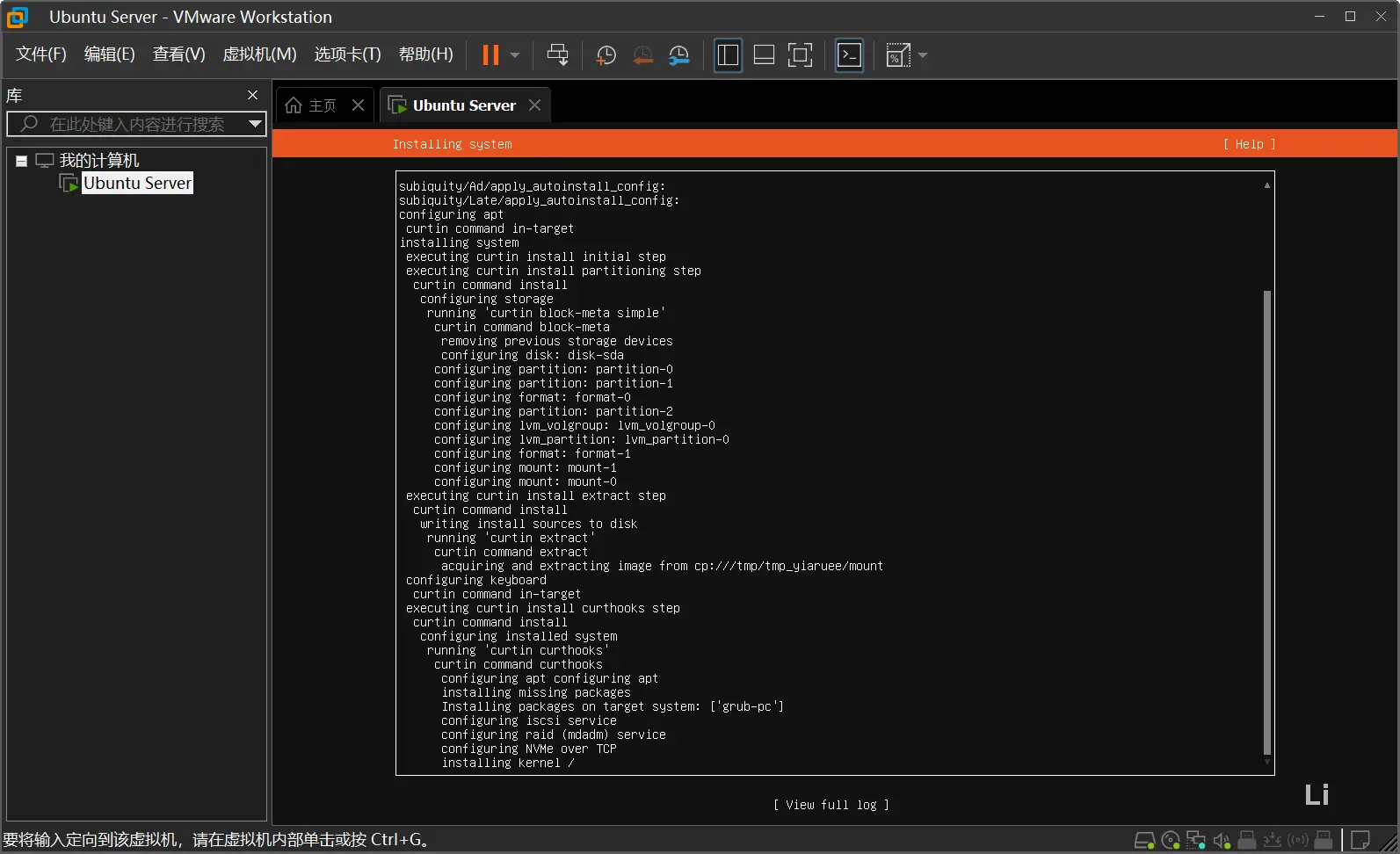Click the Help button in installer
Viewport: 1400px width, 854px height.
(x=1249, y=144)
